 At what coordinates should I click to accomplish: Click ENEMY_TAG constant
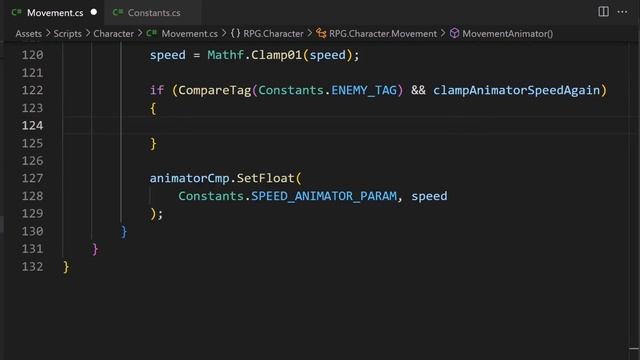pos(364,90)
